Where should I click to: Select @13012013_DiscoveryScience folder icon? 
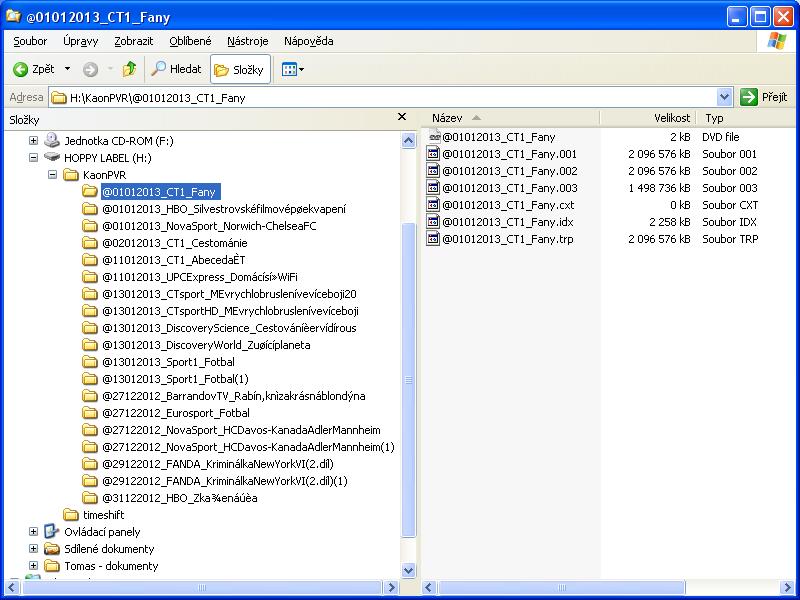click(x=90, y=328)
